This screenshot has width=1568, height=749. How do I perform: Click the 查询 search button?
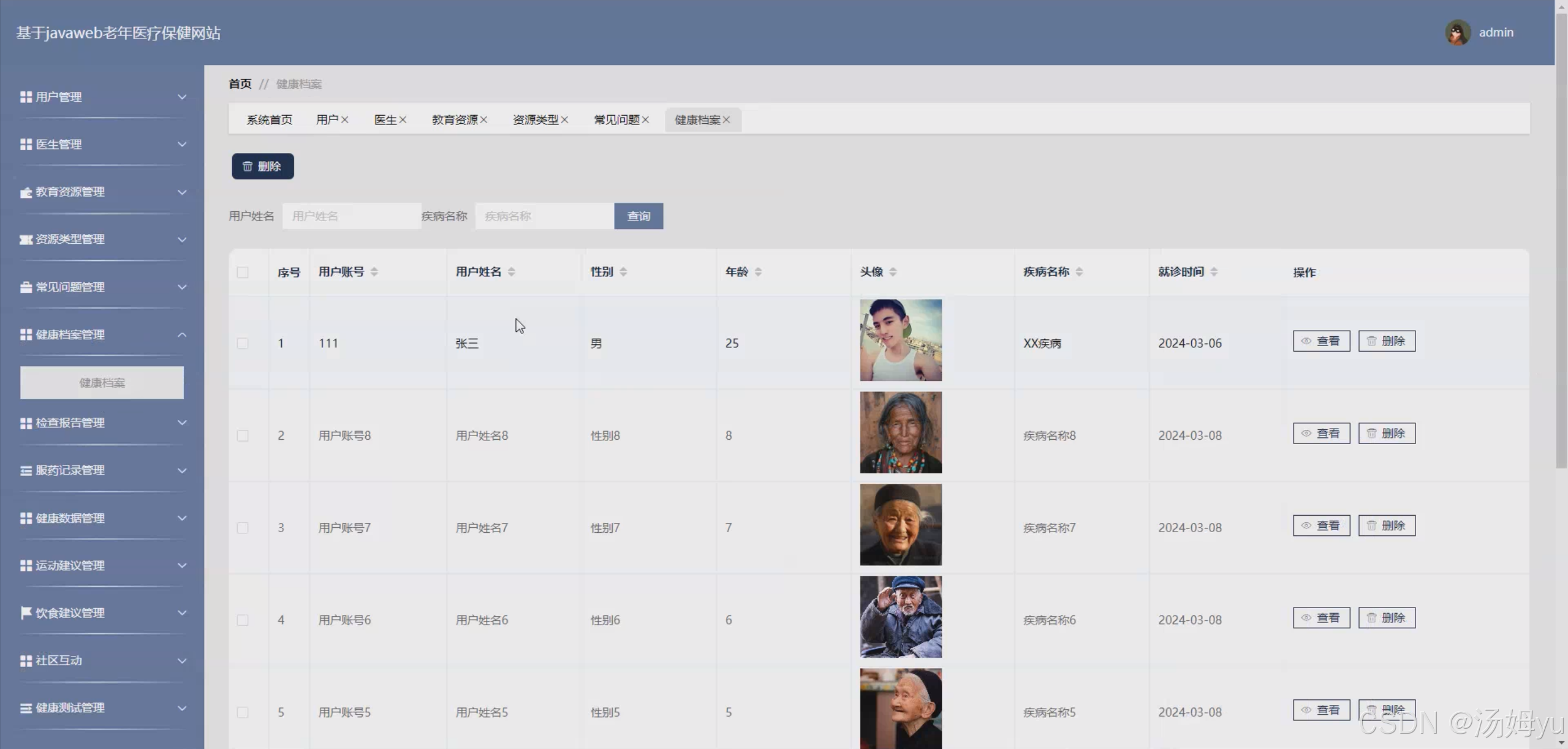(638, 216)
